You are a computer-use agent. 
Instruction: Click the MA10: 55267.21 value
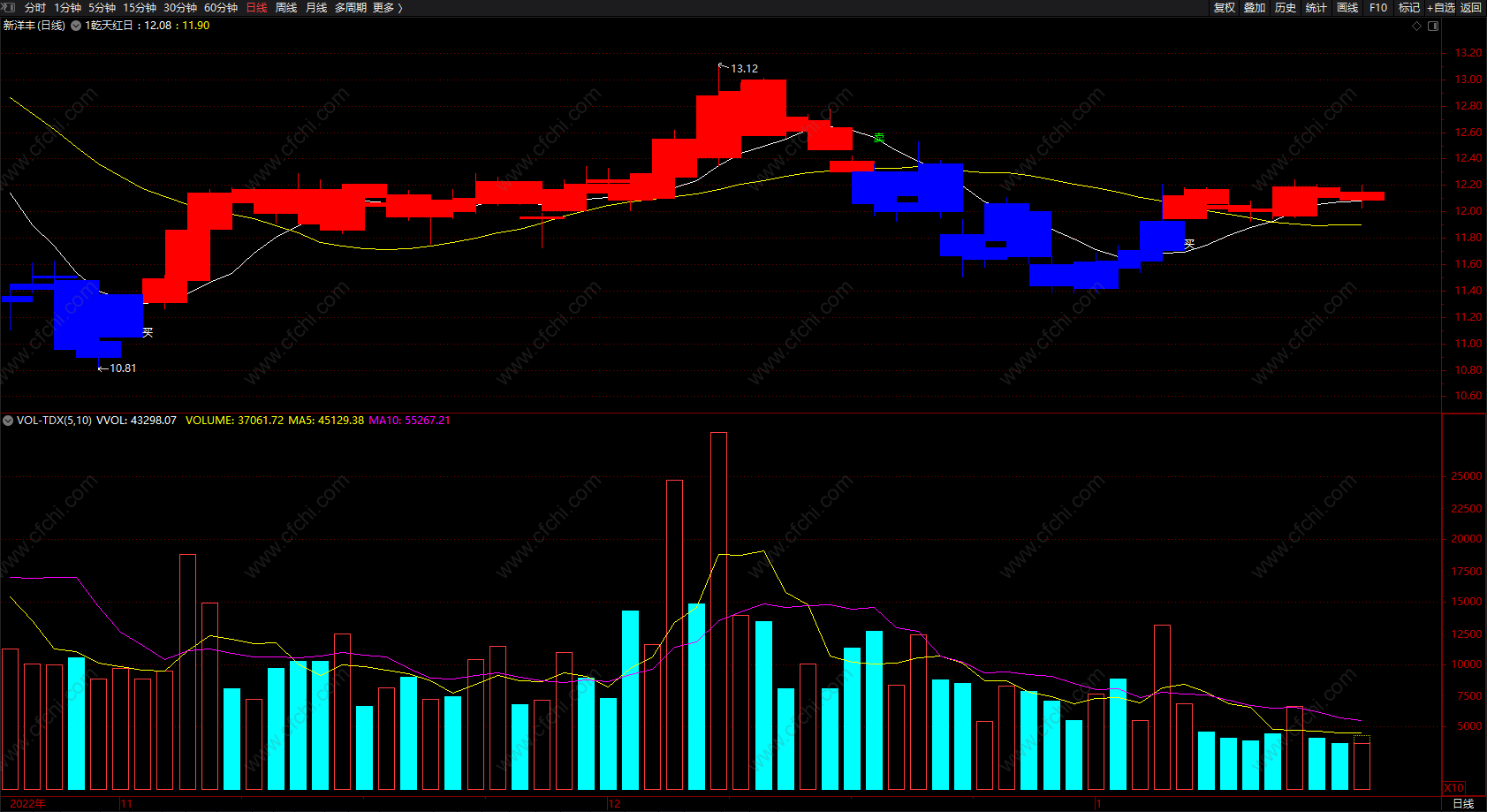(x=409, y=421)
